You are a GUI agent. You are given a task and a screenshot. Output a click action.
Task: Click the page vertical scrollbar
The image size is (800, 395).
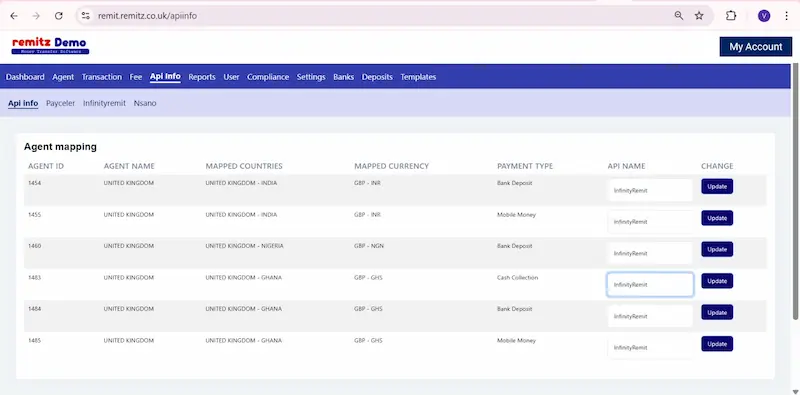click(795, 191)
